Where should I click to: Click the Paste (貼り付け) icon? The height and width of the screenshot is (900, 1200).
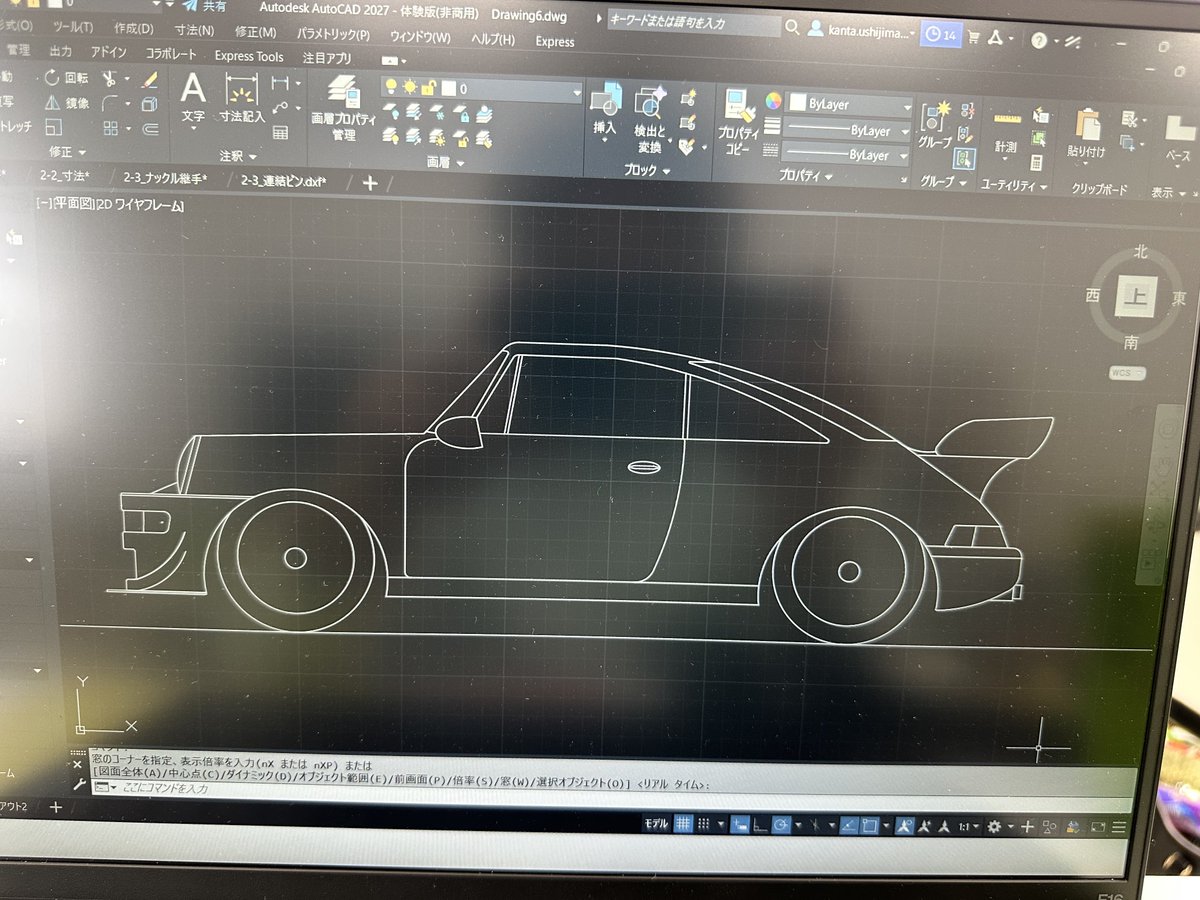click(1088, 133)
